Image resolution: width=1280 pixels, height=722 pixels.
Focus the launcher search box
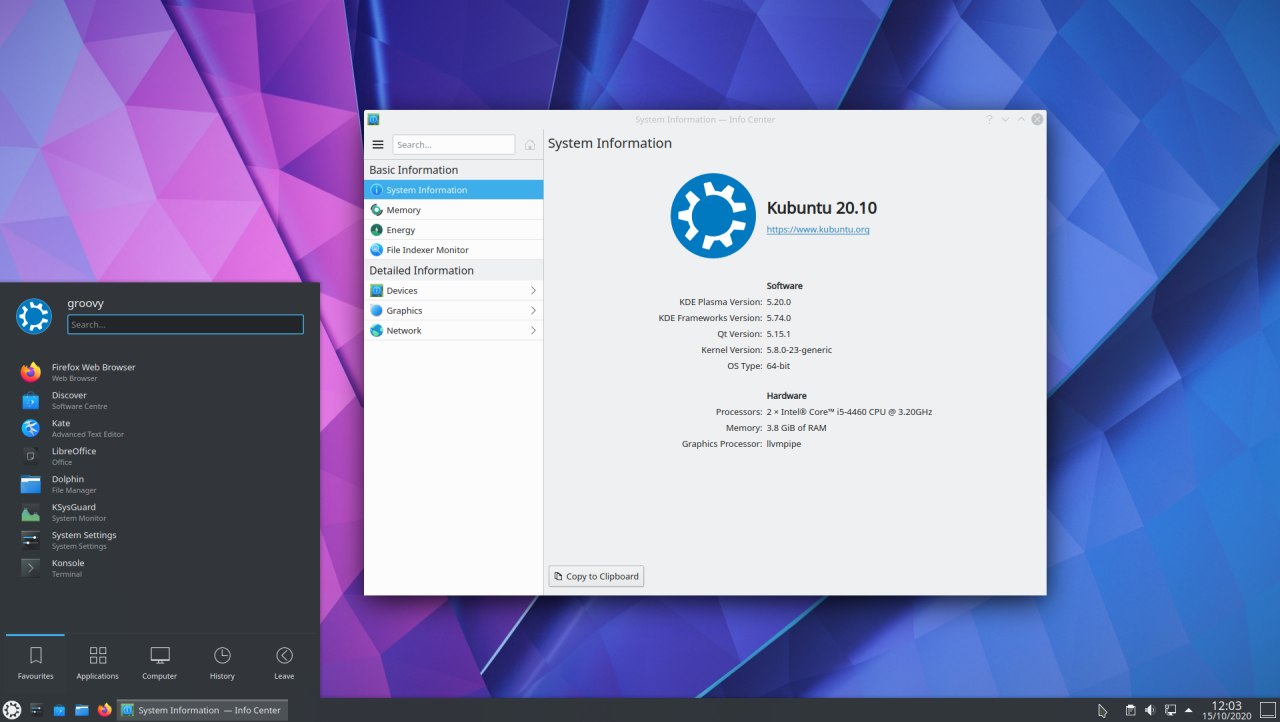[x=185, y=324]
